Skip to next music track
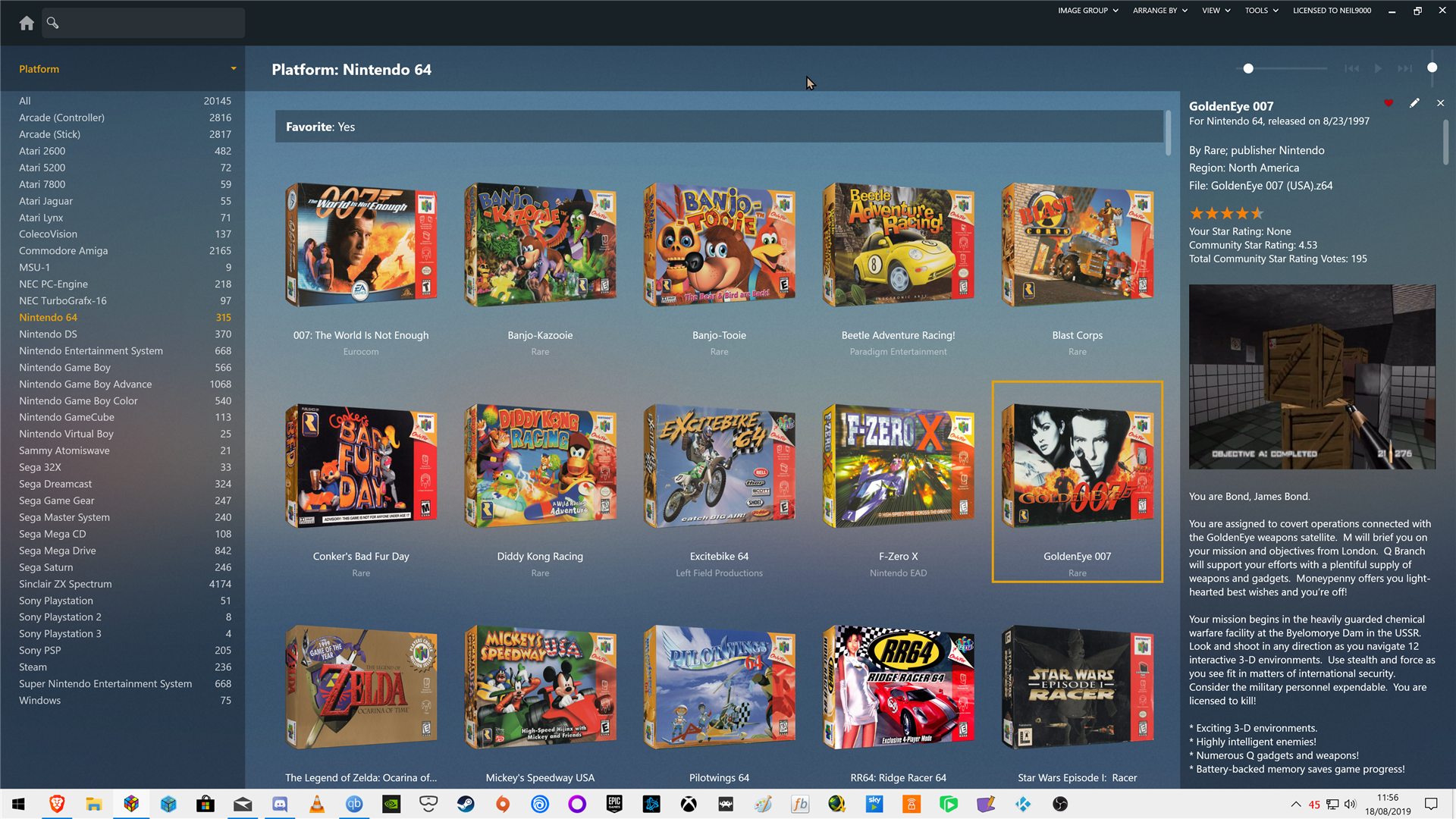The height and width of the screenshot is (819, 1456). (1405, 68)
